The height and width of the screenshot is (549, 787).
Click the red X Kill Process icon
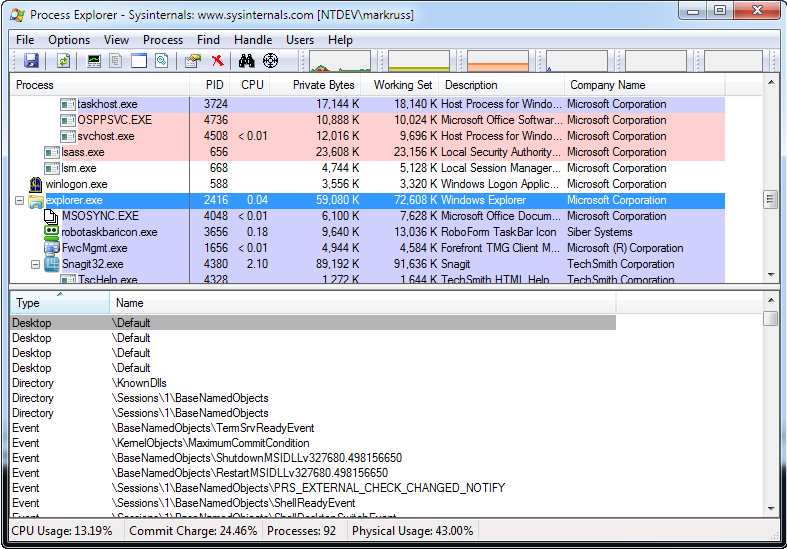coord(217,61)
